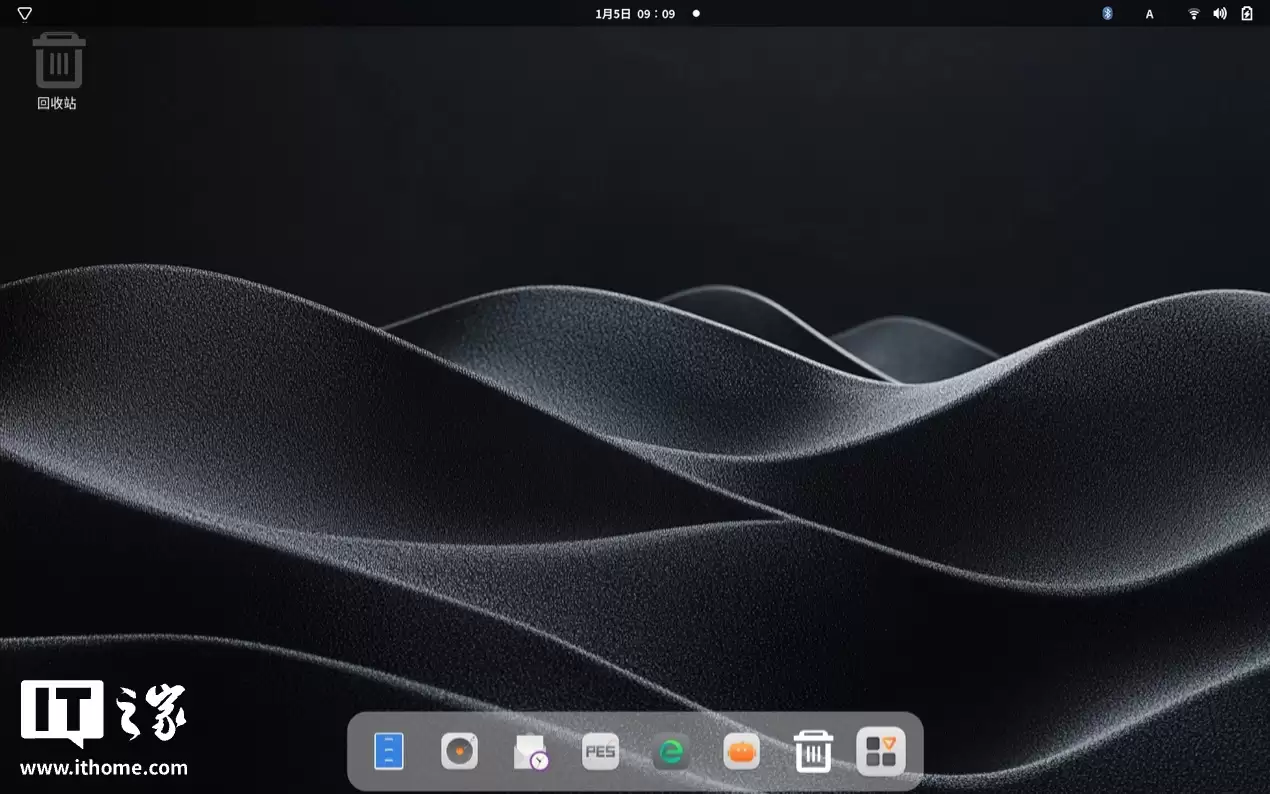
Task: Open the triangle menu at top left
Action: coord(23,13)
